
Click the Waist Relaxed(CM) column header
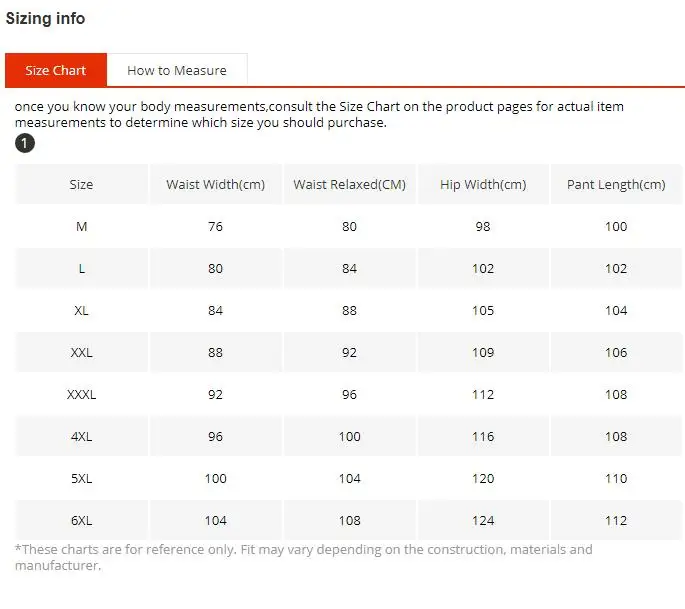349,184
